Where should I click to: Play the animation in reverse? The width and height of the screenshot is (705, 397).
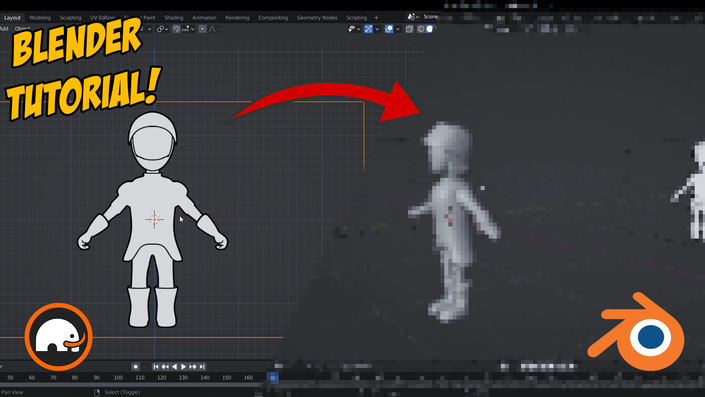click(174, 366)
